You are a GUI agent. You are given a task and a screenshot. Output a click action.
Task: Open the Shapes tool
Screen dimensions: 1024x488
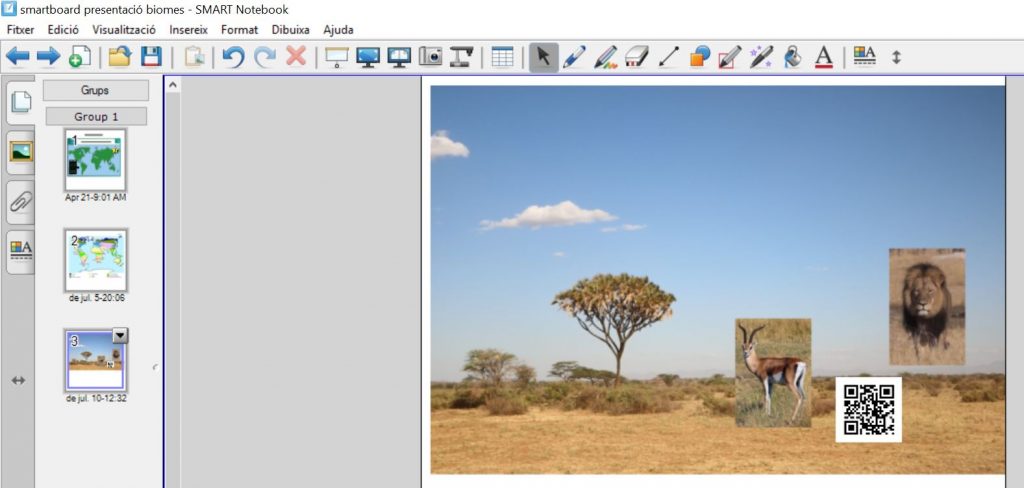click(x=700, y=57)
